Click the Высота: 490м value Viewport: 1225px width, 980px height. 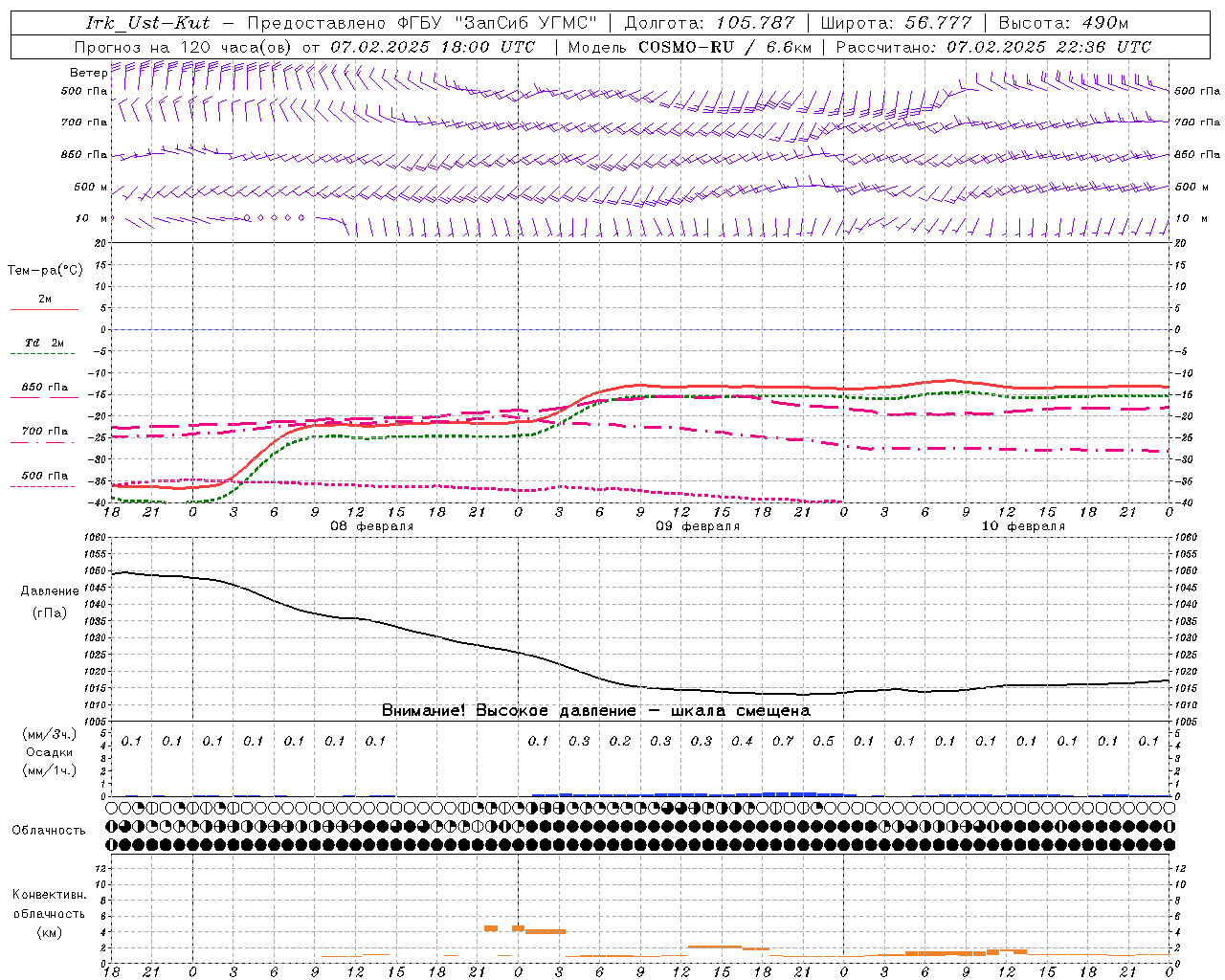(1063, 23)
